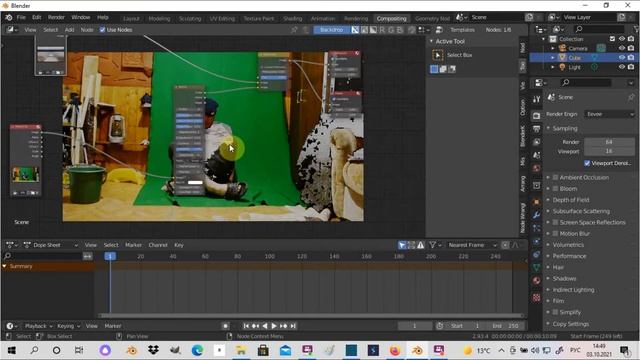The image size is (640, 360).
Task: Click the Templates button
Action: (x=462, y=30)
